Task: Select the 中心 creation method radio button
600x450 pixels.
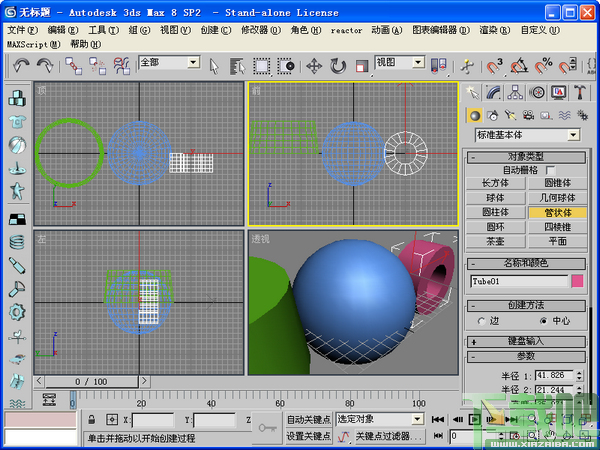Action: tap(544, 321)
